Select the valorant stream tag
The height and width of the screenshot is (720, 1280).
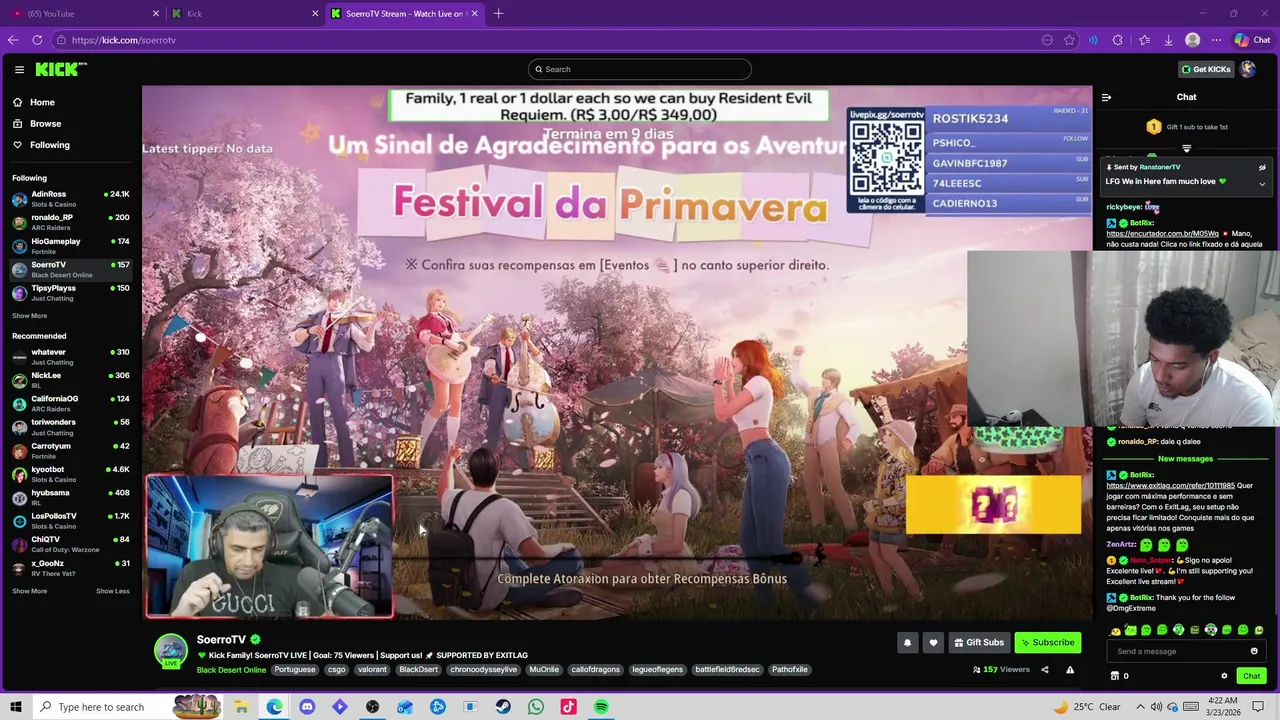(372, 670)
